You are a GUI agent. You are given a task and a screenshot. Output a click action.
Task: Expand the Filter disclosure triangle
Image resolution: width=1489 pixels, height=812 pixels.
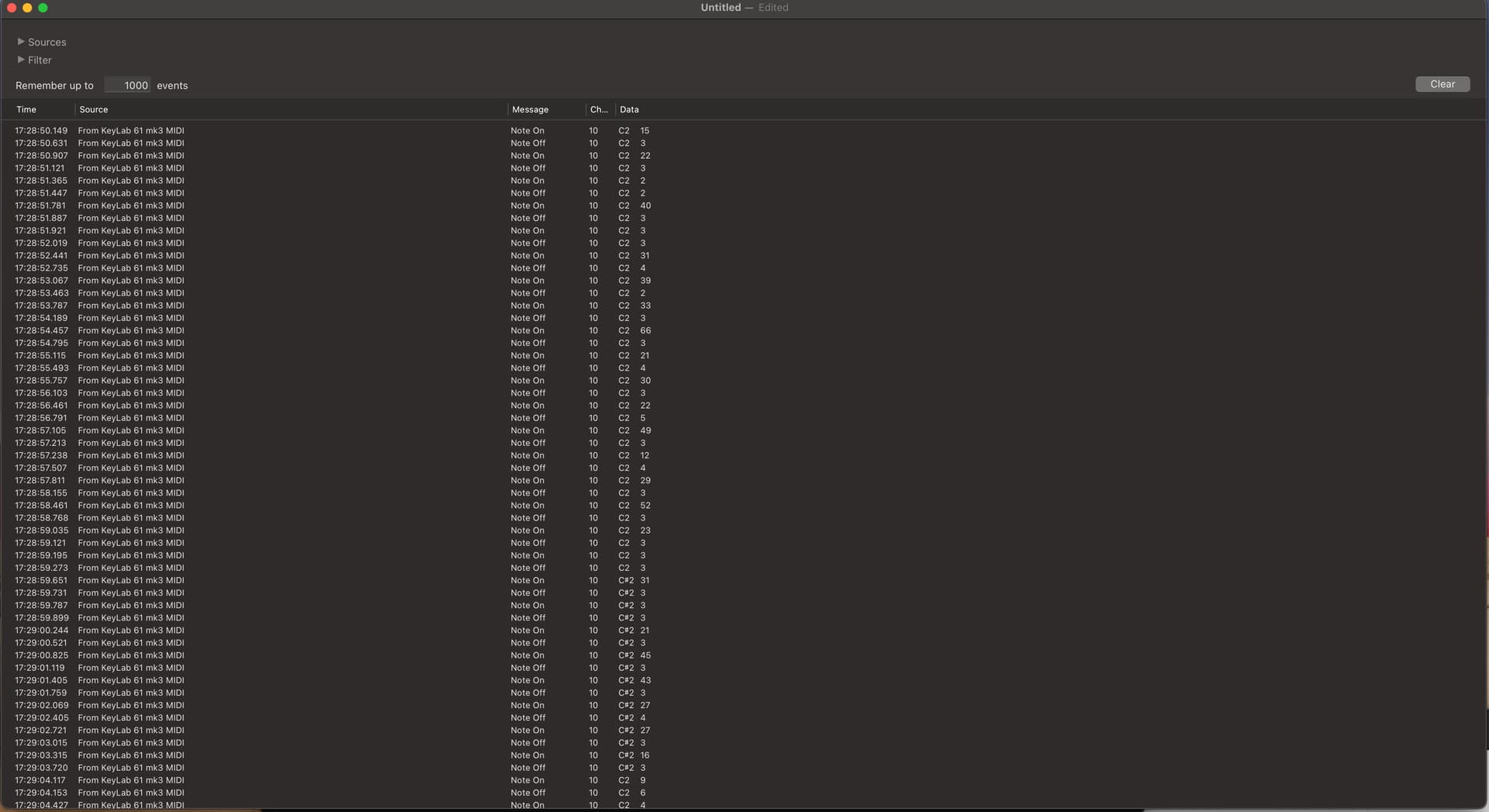tap(21, 60)
